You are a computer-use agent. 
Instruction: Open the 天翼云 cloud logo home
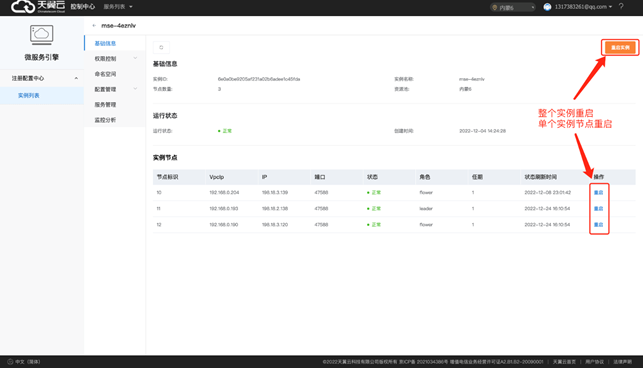click(38, 6)
